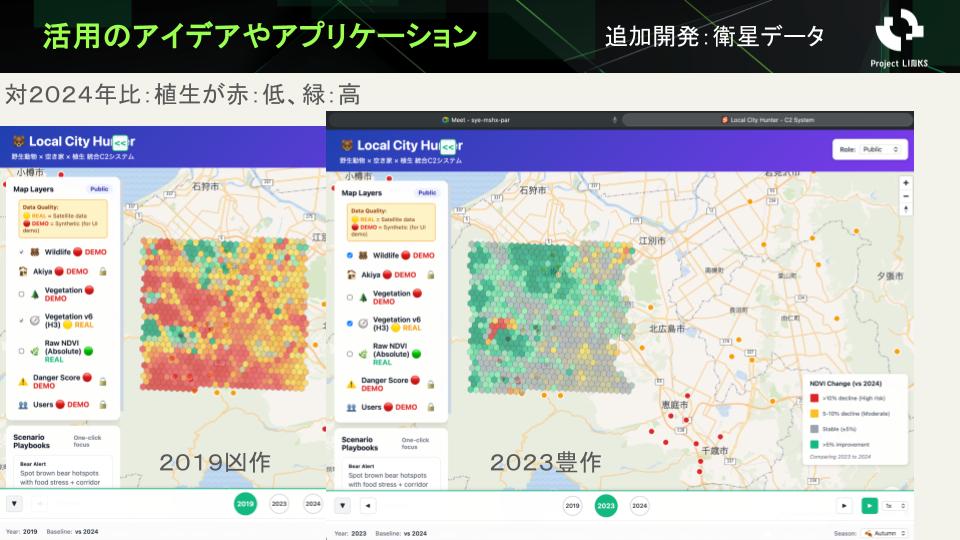Open the Bear Alert playbook in the 2019 screenshot
This screenshot has height=540, width=960.
(x=62, y=473)
